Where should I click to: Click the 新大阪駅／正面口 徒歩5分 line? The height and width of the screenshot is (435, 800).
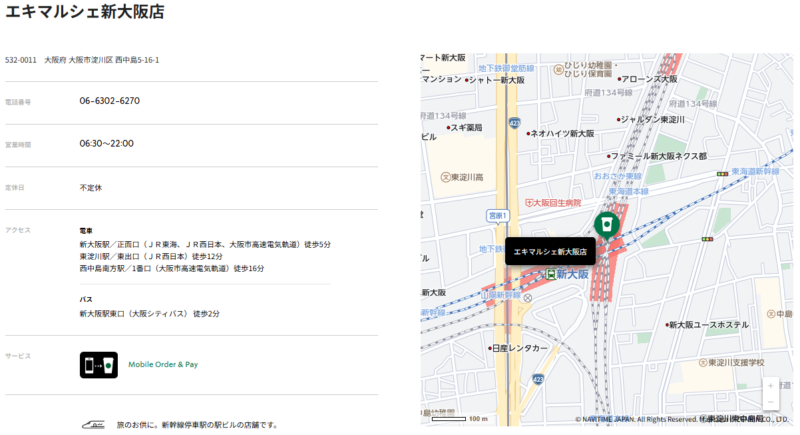coord(205,245)
